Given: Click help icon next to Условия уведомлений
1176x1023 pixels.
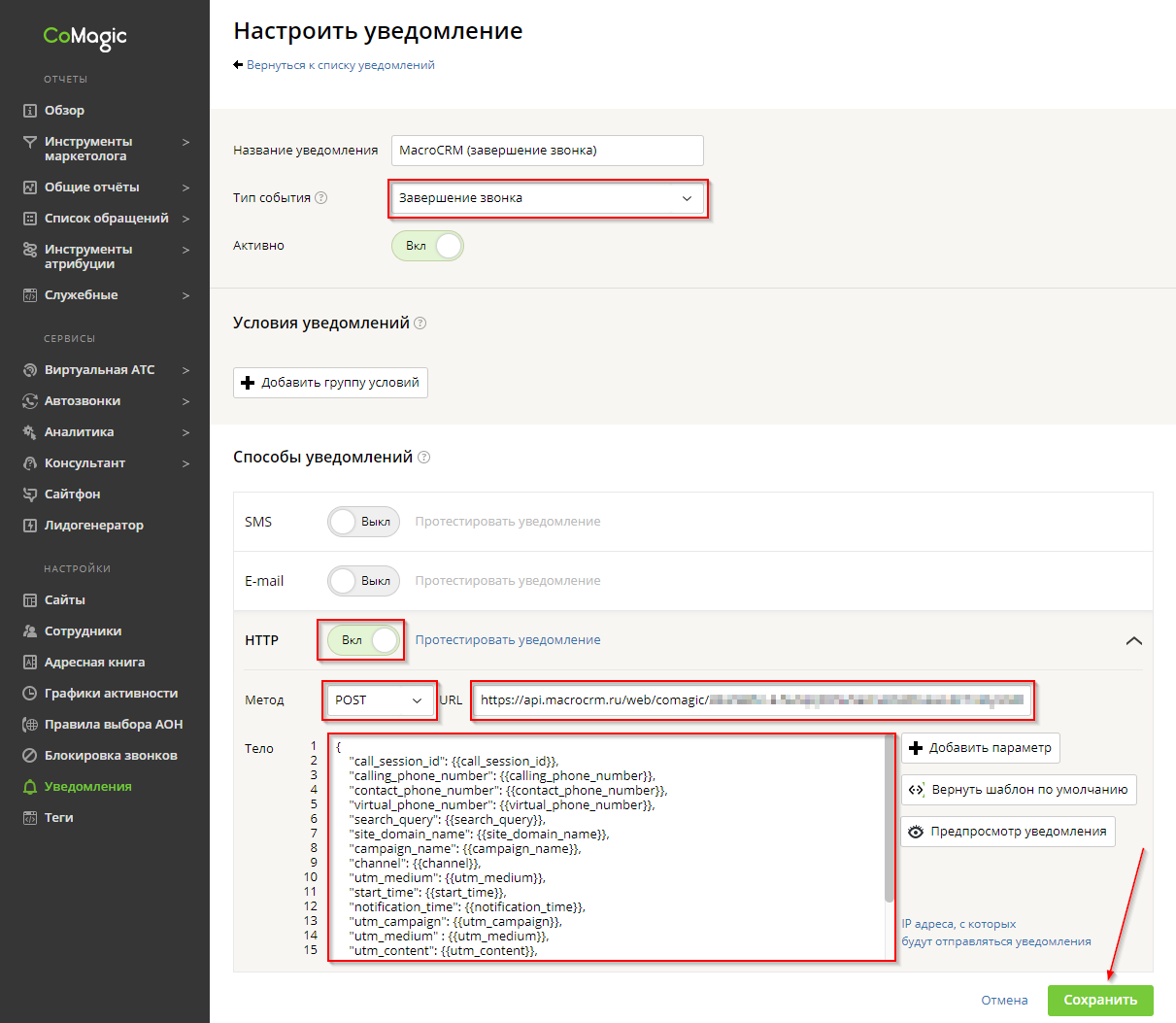Looking at the screenshot, I should pyautogui.click(x=420, y=324).
